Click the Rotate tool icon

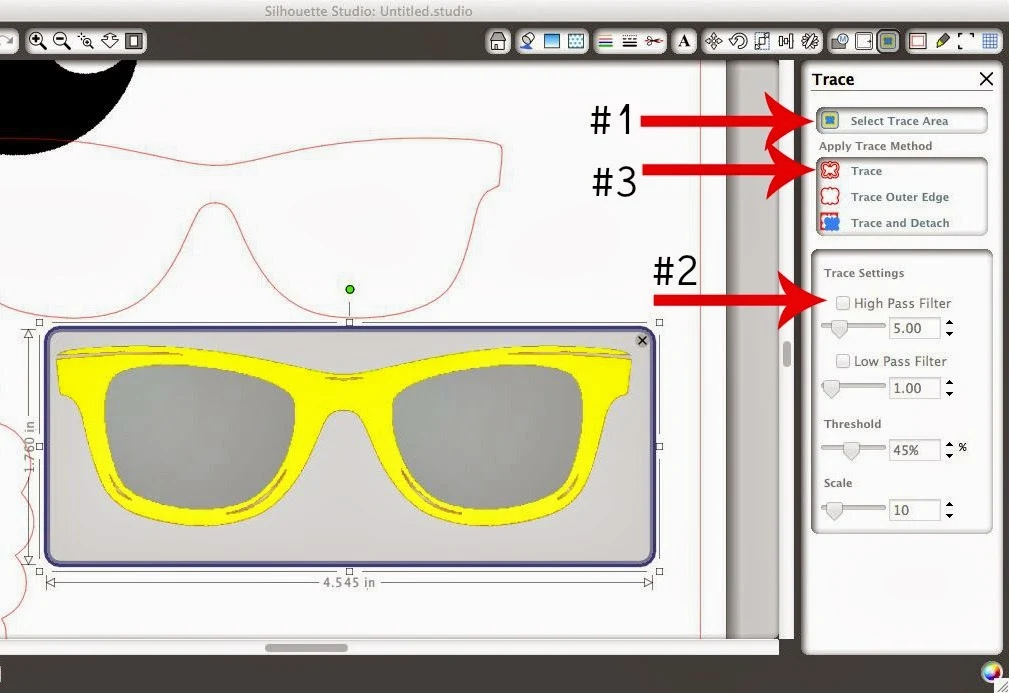pyautogui.click(x=737, y=41)
